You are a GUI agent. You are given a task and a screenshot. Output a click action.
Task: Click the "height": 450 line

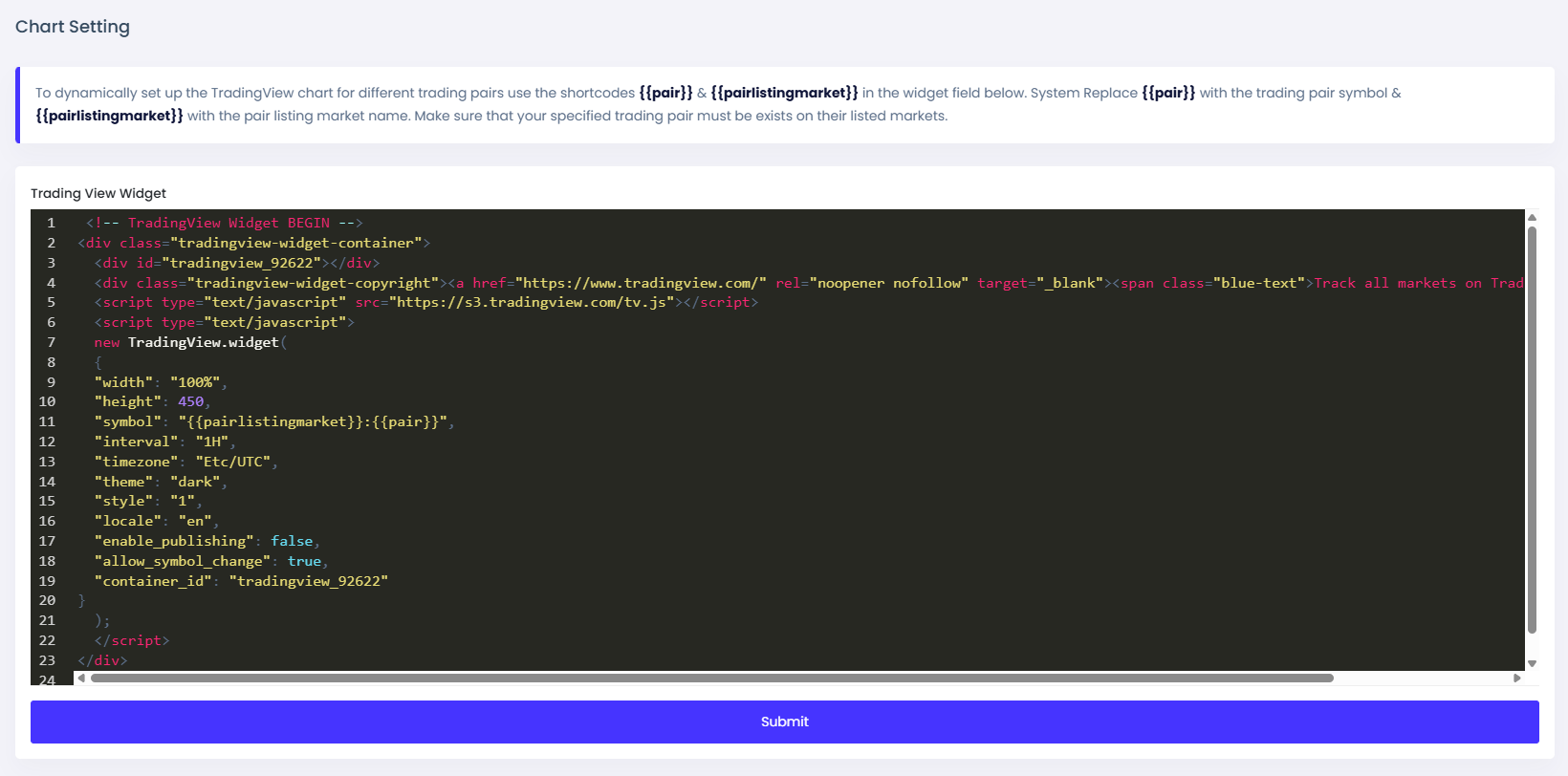pyautogui.click(x=152, y=401)
